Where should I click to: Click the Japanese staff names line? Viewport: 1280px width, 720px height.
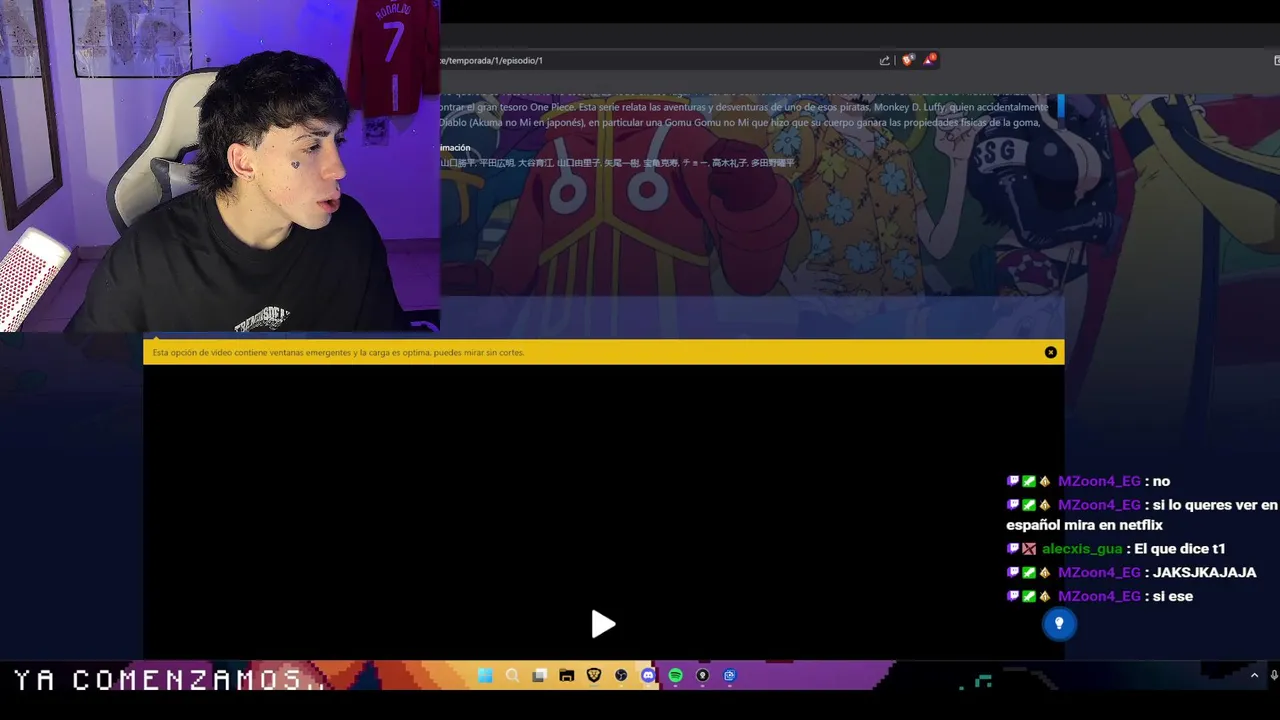click(x=617, y=163)
